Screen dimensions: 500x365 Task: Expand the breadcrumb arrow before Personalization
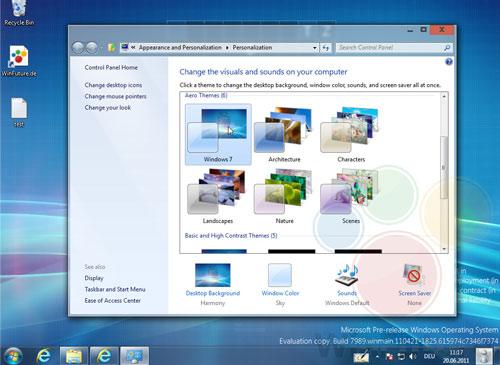point(227,48)
